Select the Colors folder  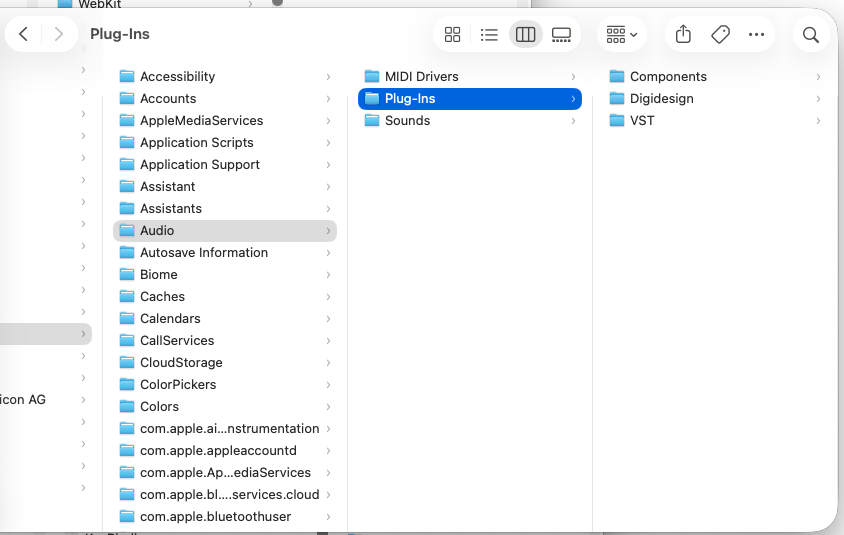pyautogui.click(x=224, y=407)
